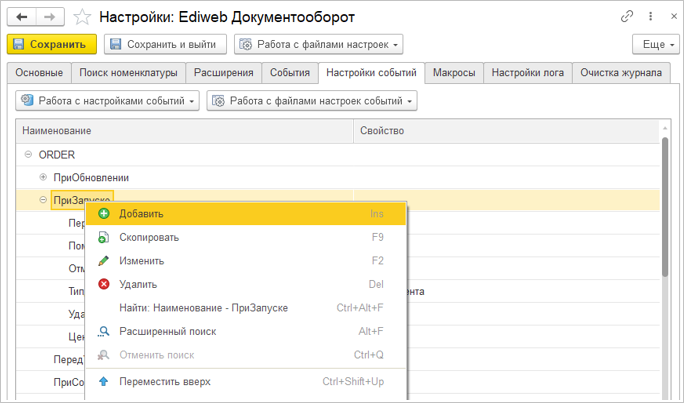Switch to the Поиск номенклатуры tab
This screenshot has height=403, width=684.
point(131,73)
